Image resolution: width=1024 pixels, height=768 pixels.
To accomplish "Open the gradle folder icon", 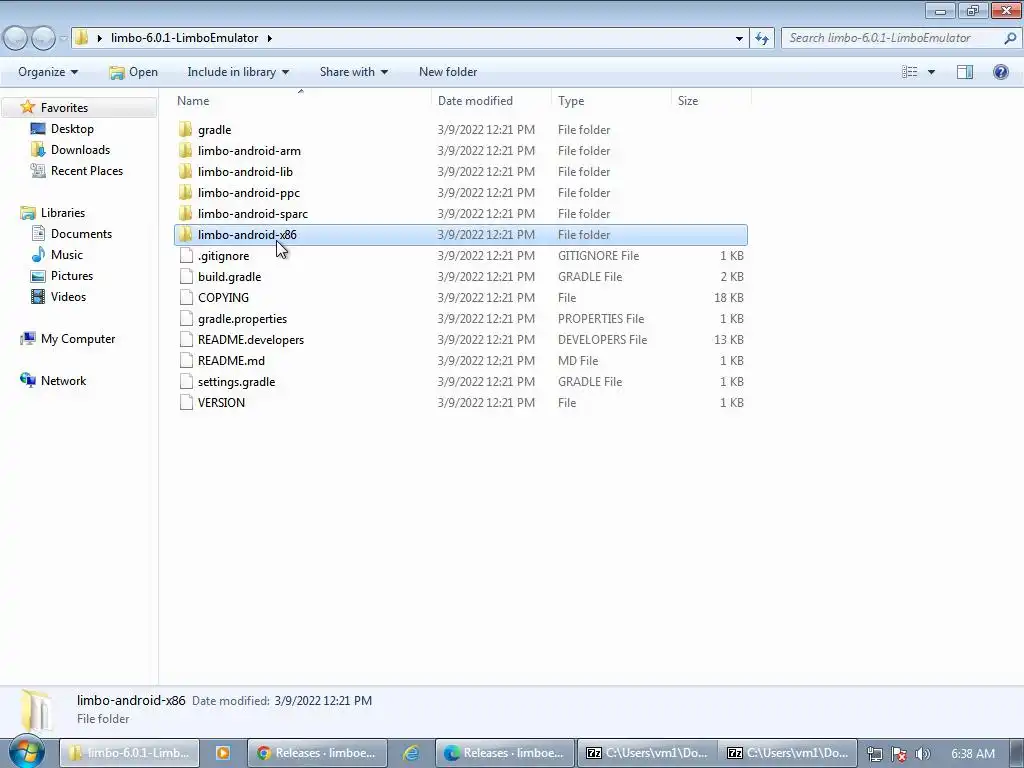I will (x=185, y=129).
